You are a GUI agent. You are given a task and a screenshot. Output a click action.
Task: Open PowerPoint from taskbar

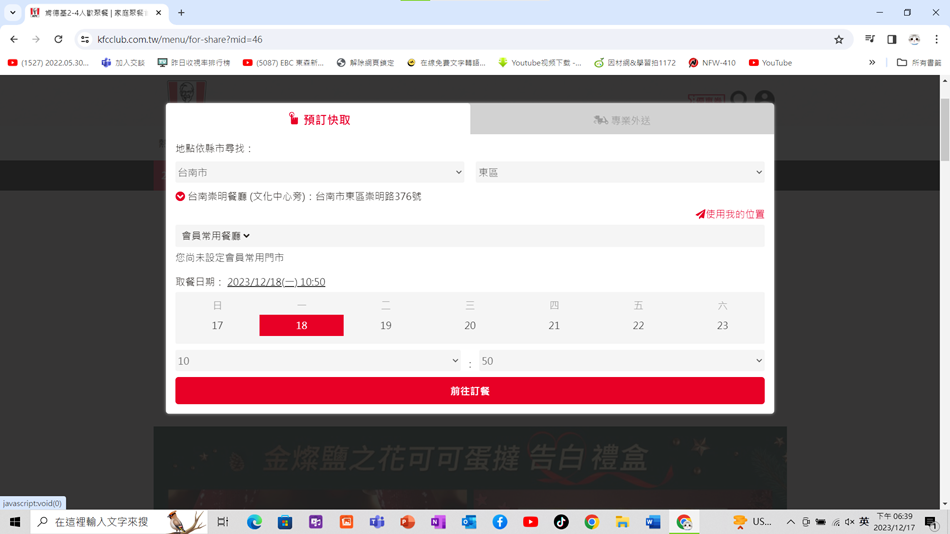[408, 522]
